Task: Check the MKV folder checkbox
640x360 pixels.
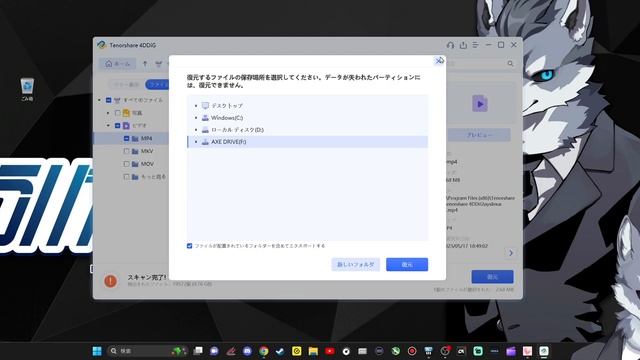Action: coord(127,151)
